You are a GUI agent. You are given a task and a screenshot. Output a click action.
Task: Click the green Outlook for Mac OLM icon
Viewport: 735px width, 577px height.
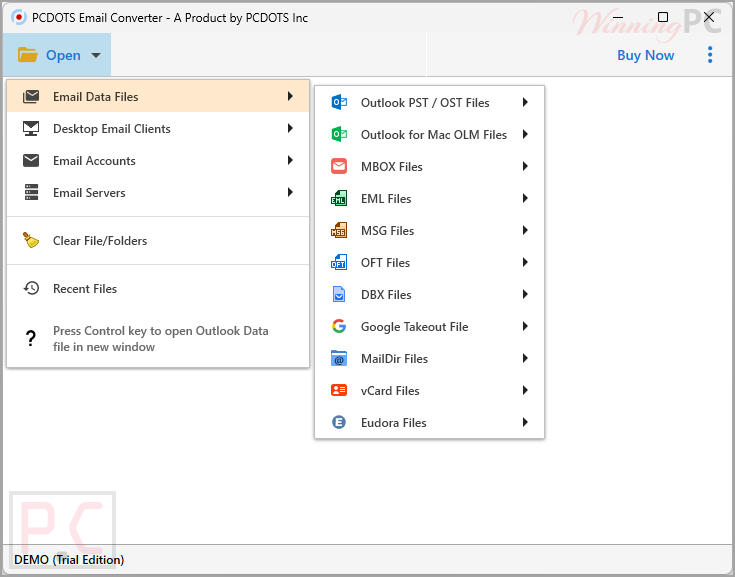339,134
